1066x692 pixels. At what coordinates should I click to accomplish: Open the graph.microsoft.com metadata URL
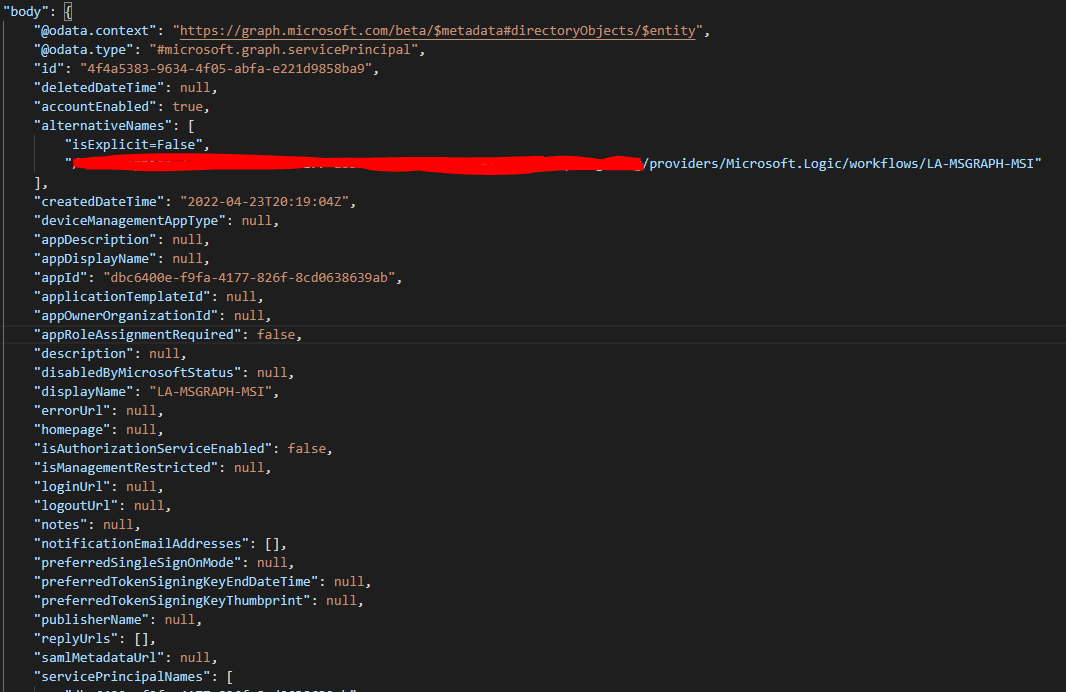(x=435, y=31)
